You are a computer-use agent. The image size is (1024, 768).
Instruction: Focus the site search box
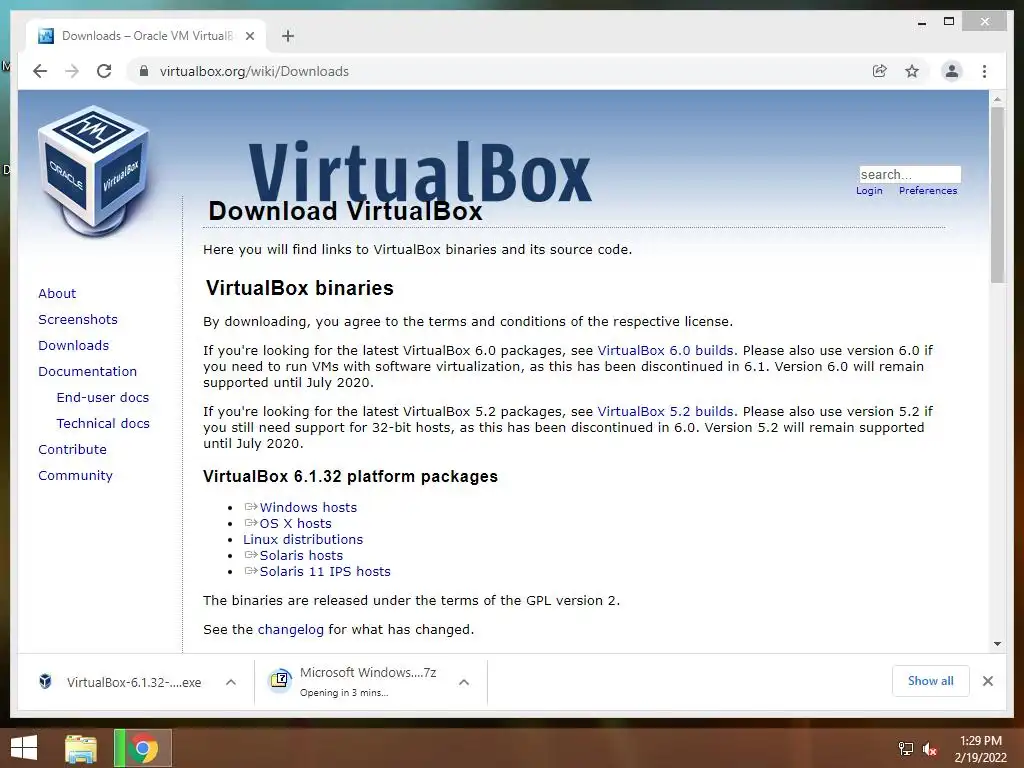tap(910, 174)
